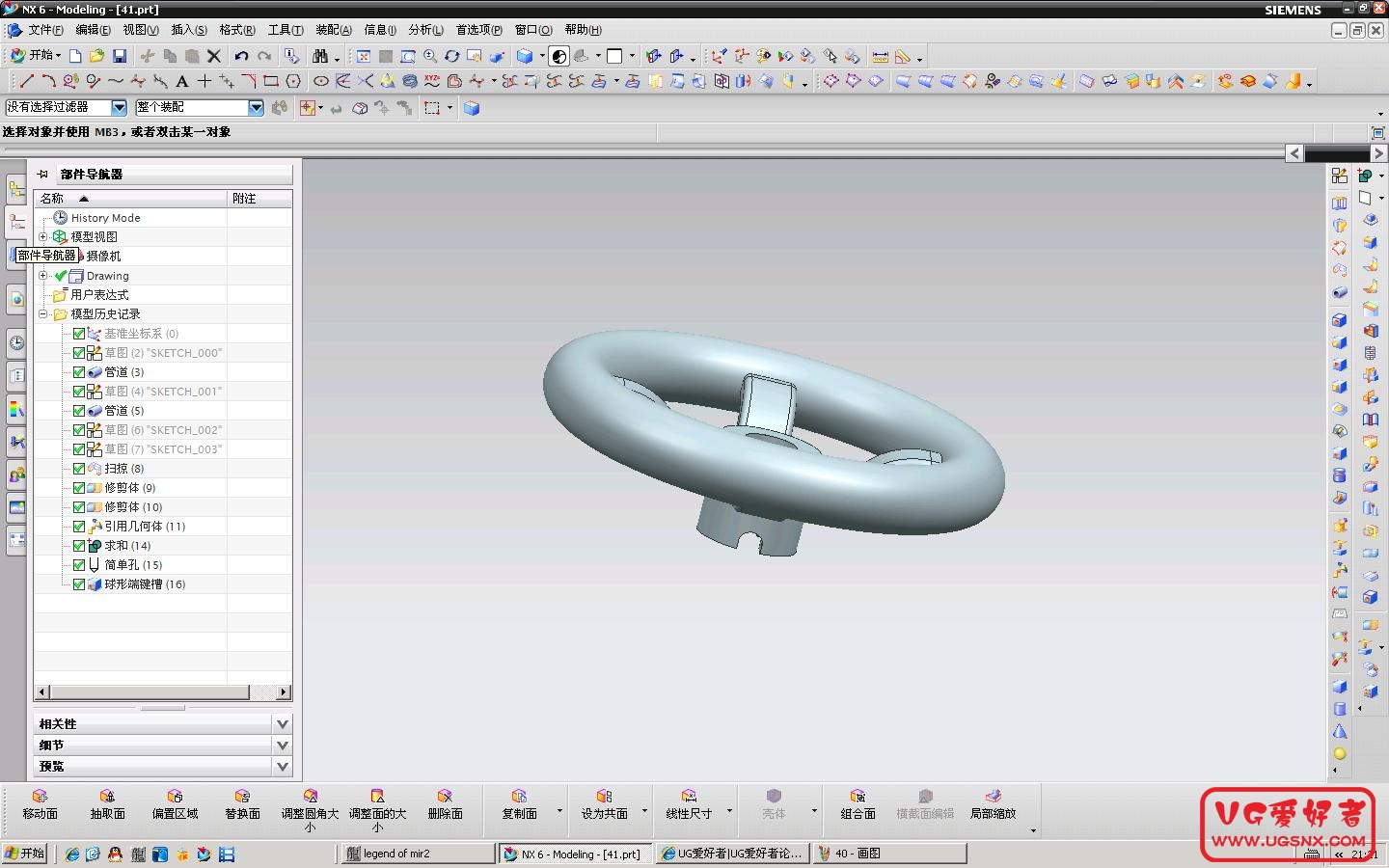Toggle checkbox for 求和 (14) feature

pos(79,546)
